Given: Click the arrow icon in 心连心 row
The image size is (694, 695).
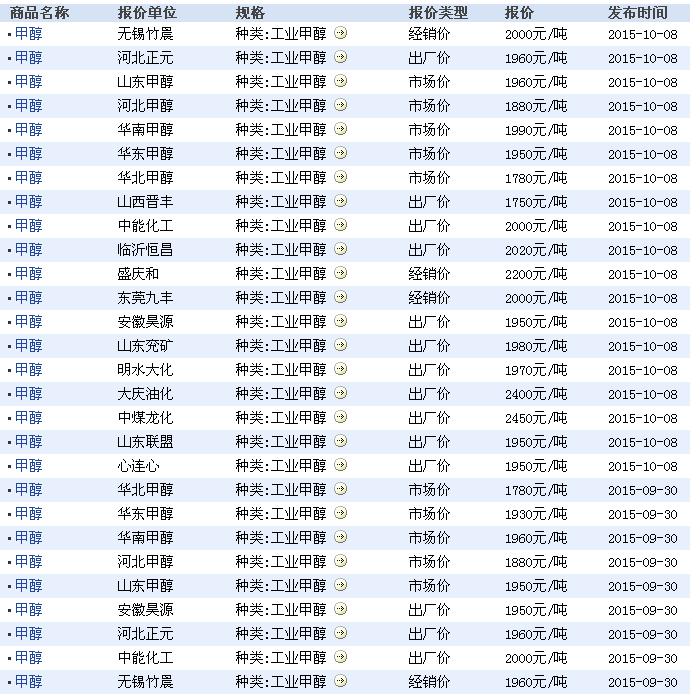Looking at the screenshot, I should point(340,465).
